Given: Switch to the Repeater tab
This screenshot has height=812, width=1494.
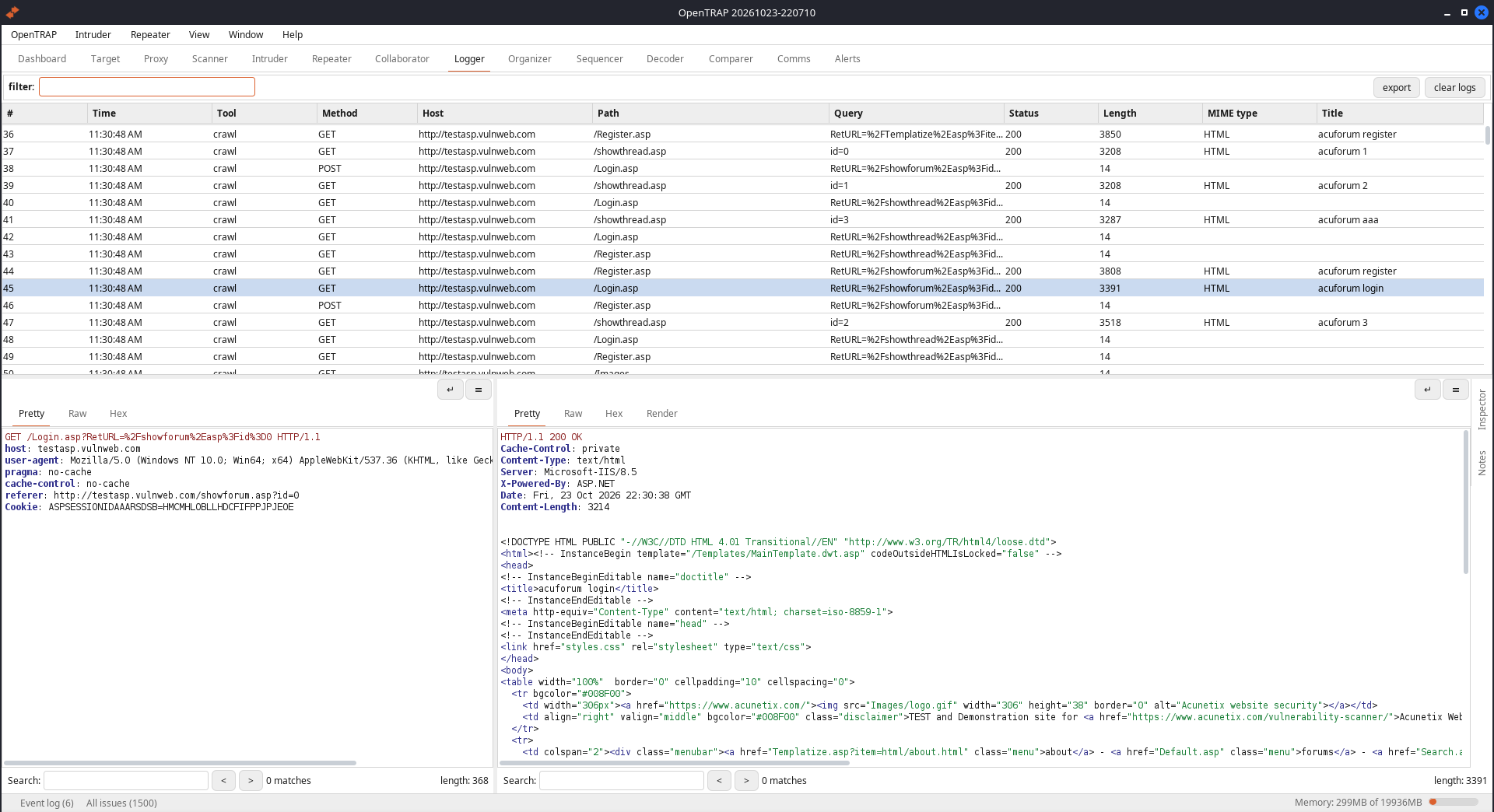Looking at the screenshot, I should click(331, 59).
